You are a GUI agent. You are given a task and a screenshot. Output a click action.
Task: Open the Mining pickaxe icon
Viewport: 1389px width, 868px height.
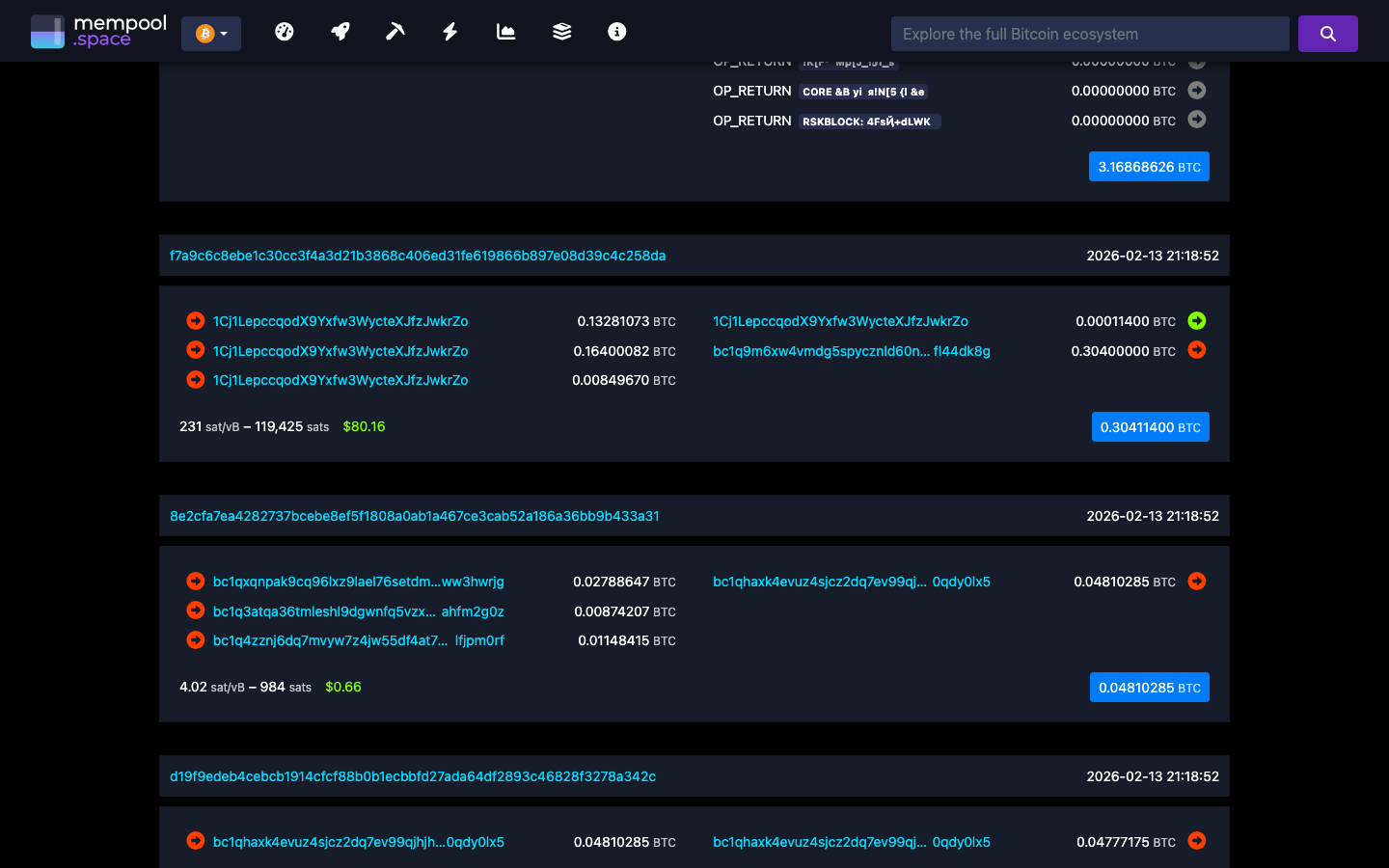pos(395,31)
